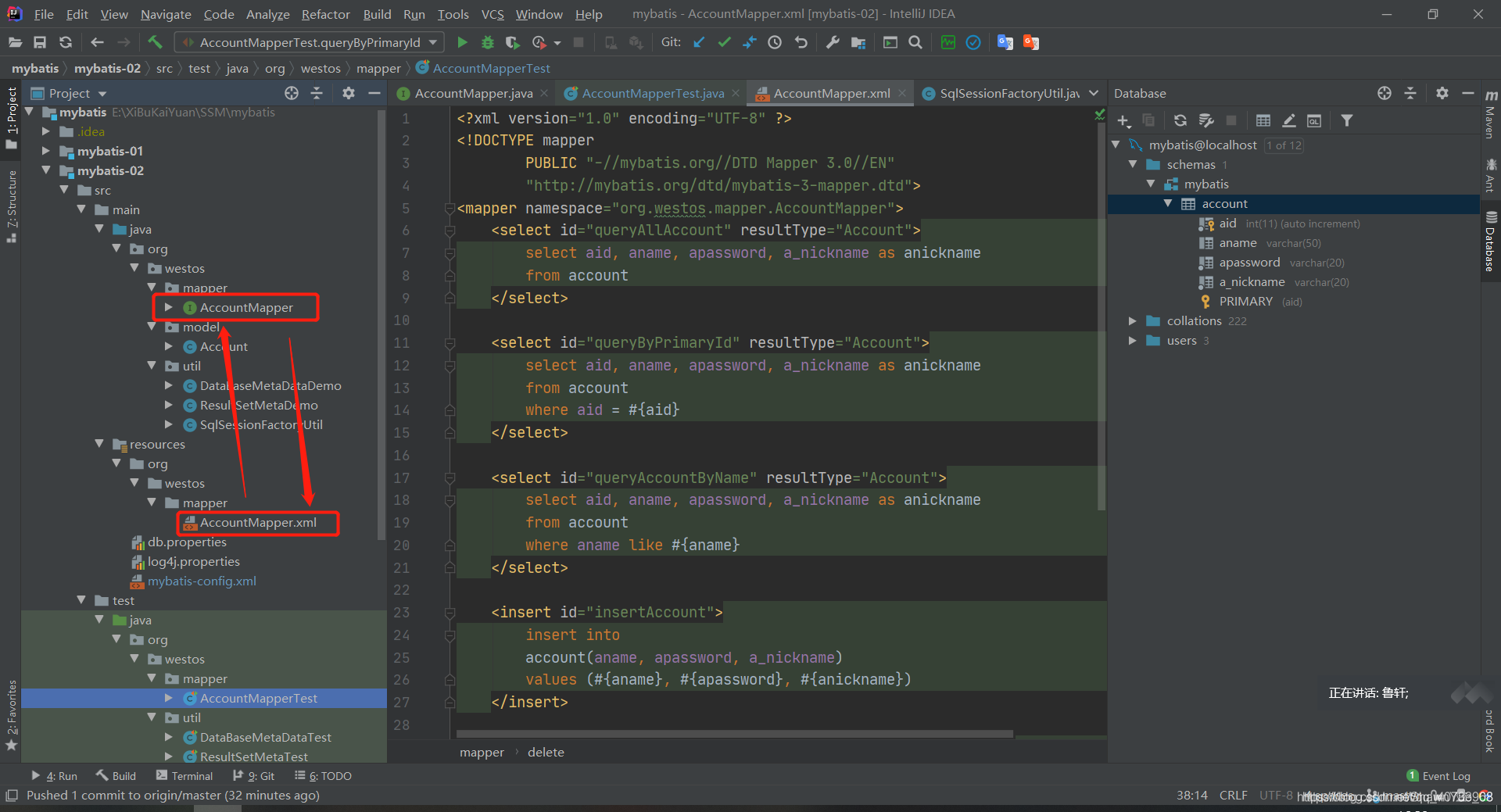
Task: Expand the mybatis-01 module node
Action: point(46,151)
